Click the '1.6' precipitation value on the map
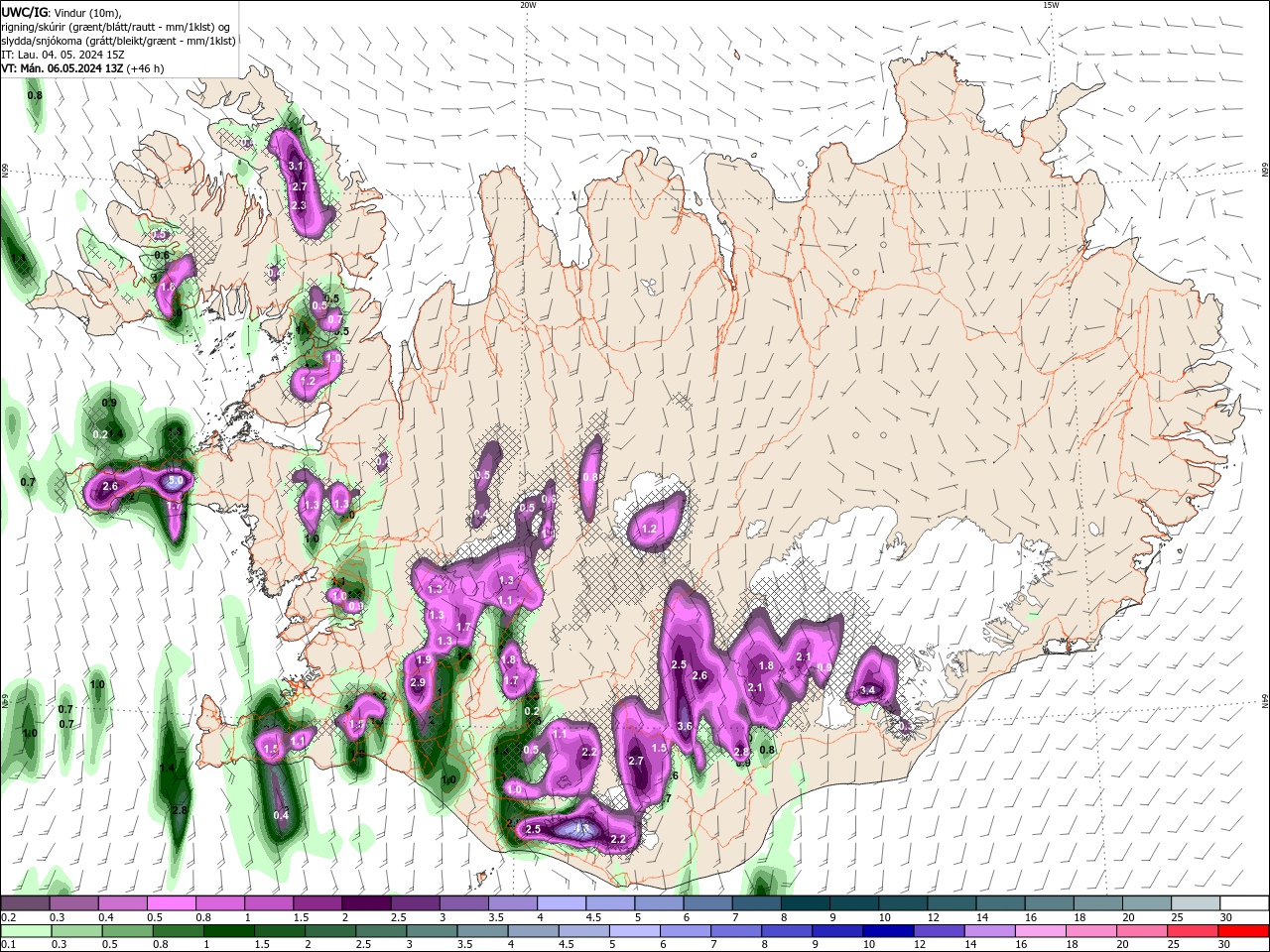 pyautogui.click(x=168, y=287)
